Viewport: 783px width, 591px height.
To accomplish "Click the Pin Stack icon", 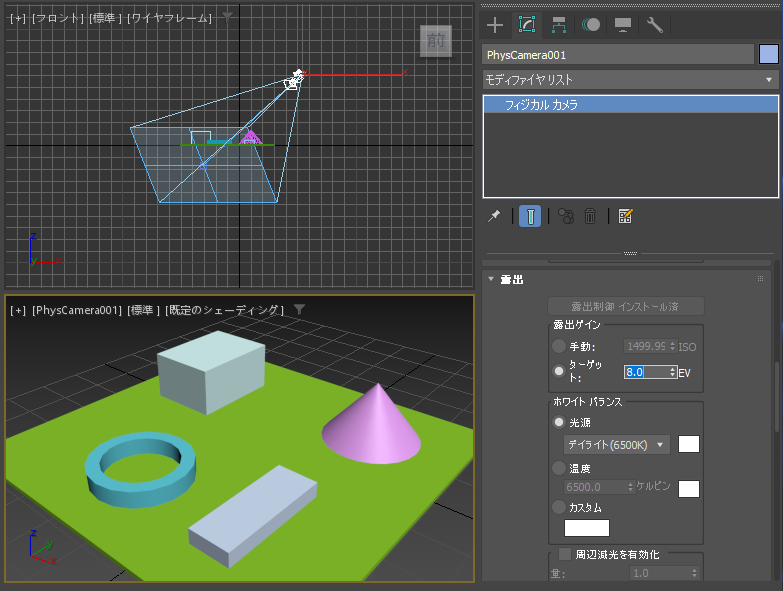I will [x=494, y=216].
